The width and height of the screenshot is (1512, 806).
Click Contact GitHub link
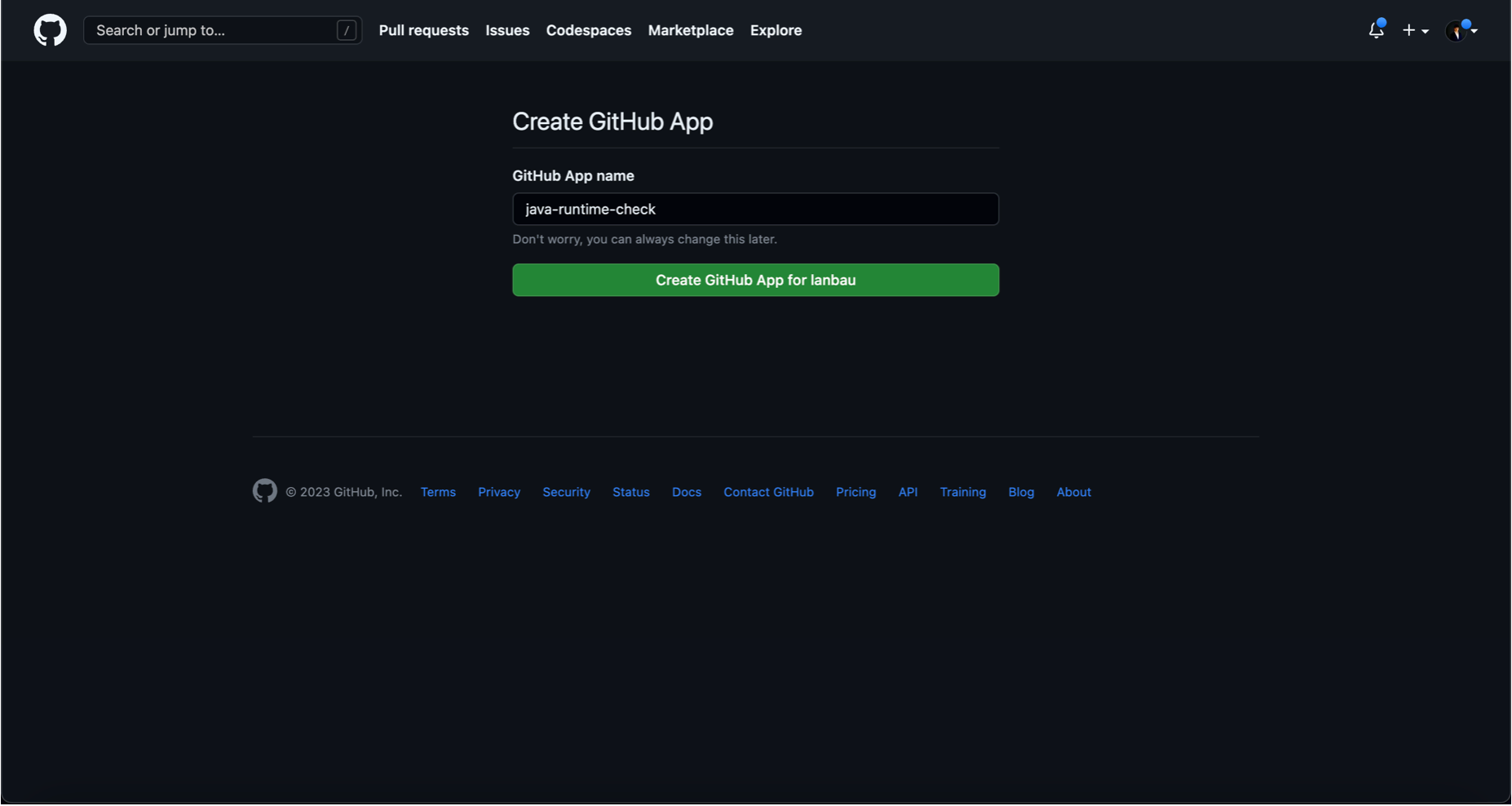(x=768, y=492)
